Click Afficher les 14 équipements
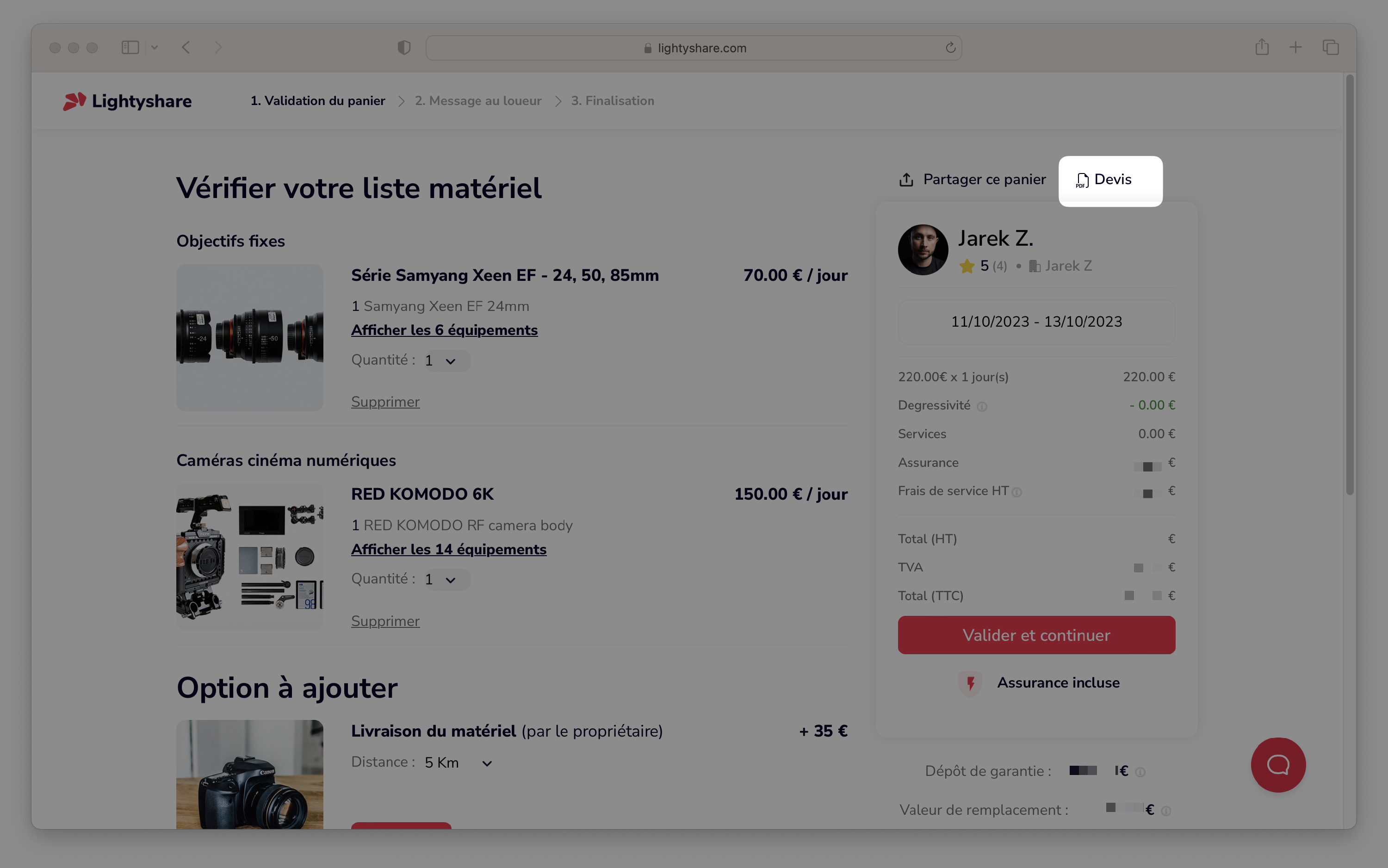Screen dimensions: 1388x868 [449, 549]
